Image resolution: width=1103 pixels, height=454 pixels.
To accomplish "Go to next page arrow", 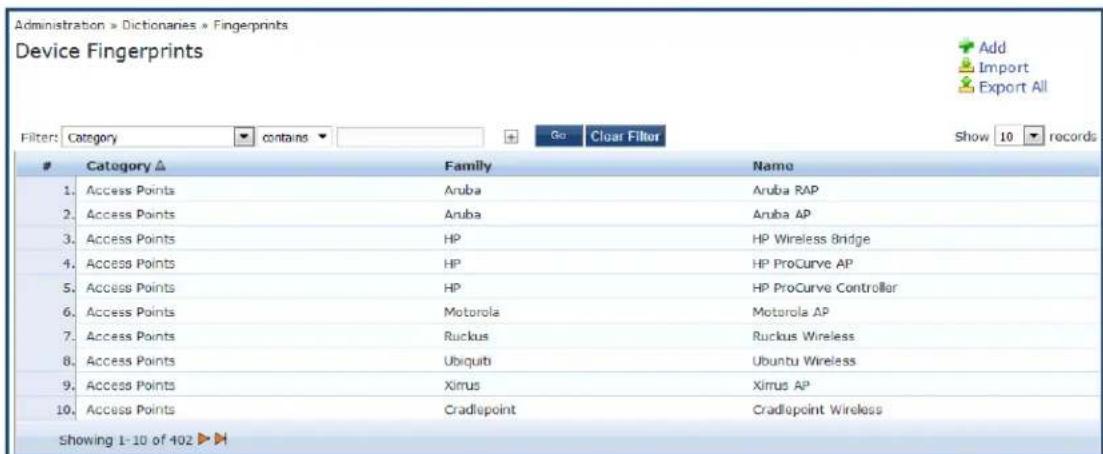I will pos(205,440).
